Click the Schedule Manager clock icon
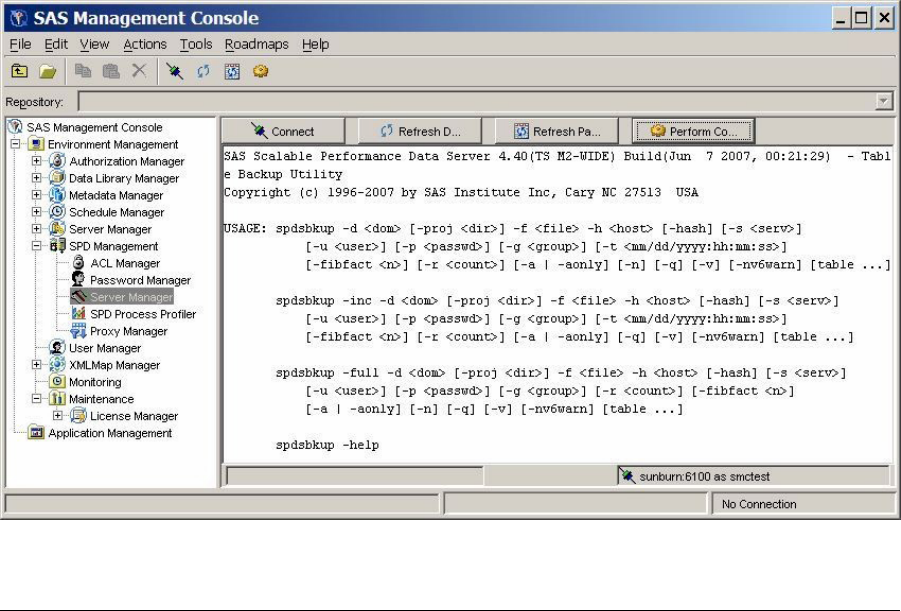Image resolution: width=901 pixels, height=611 pixels. pyautogui.click(x=57, y=212)
